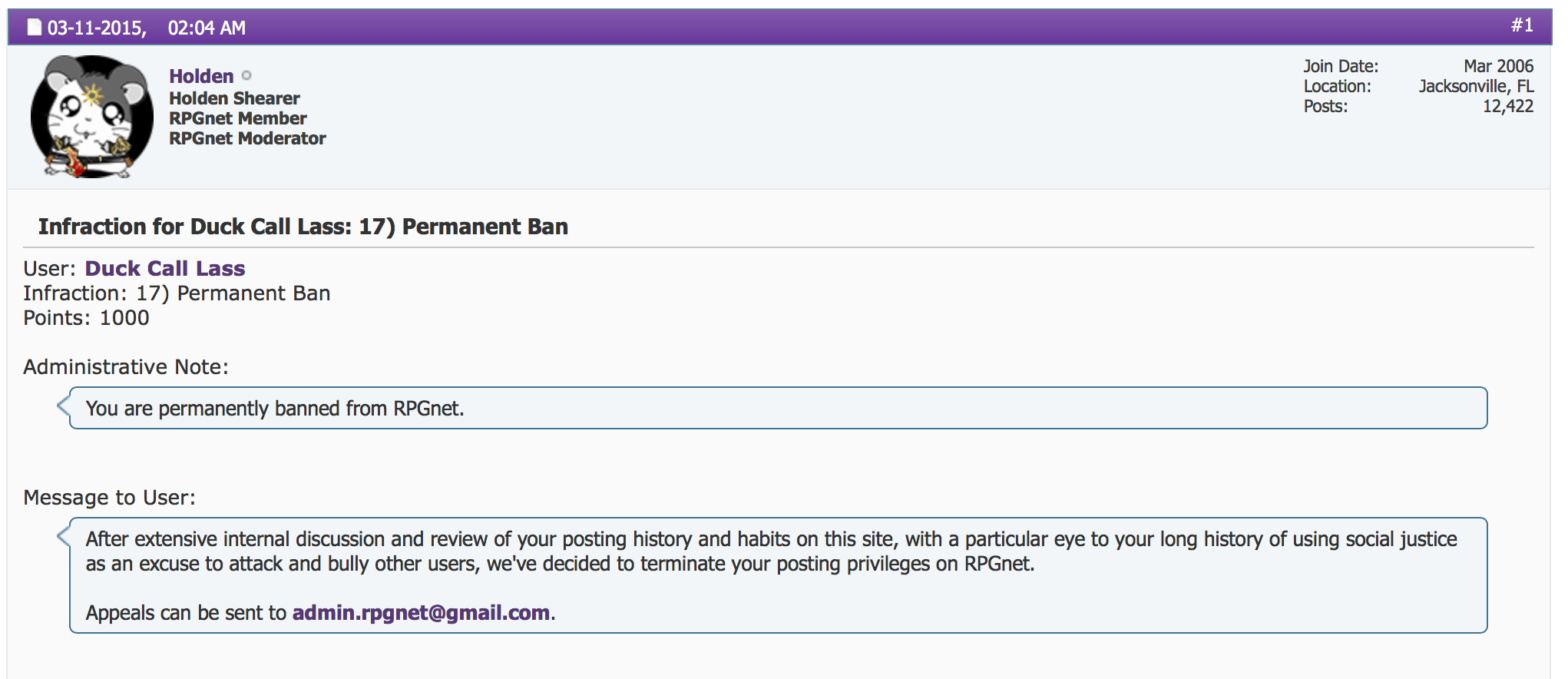Select the post time 02:04 AM
This screenshot has width=1568, height=679.
click(x=207, y=28)
